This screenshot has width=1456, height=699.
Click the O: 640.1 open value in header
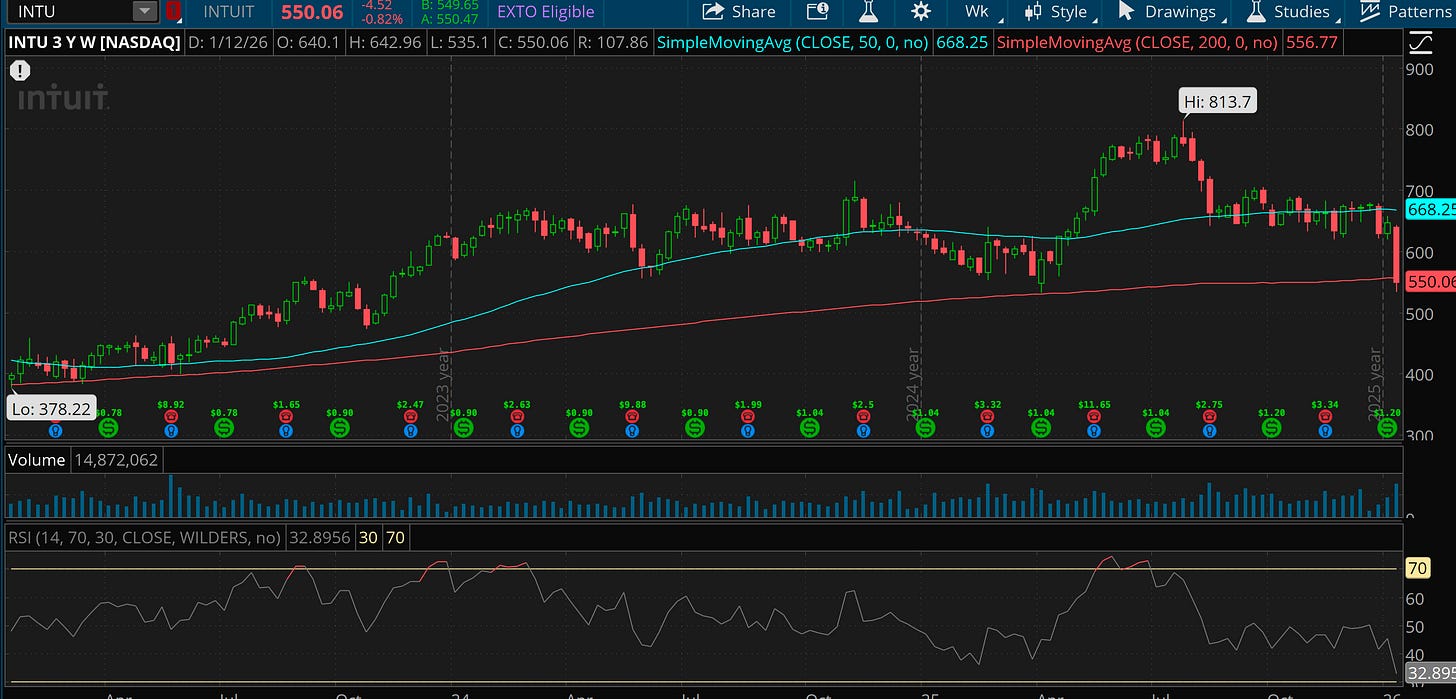tap(309, 43)
